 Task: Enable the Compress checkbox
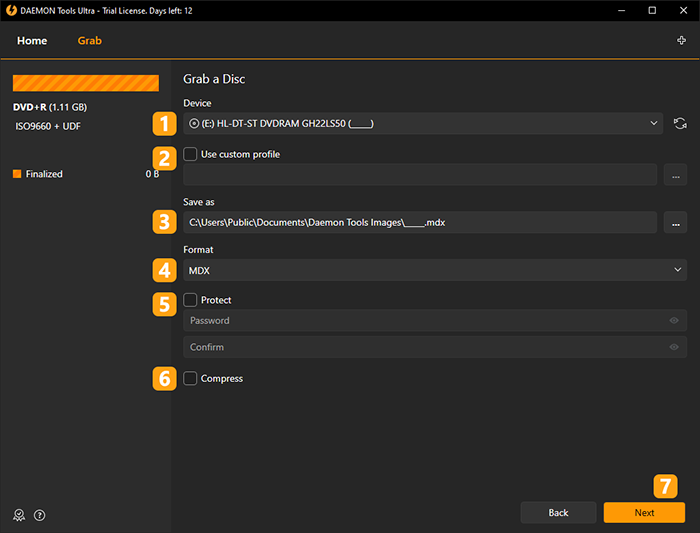[x=190, y=379]
